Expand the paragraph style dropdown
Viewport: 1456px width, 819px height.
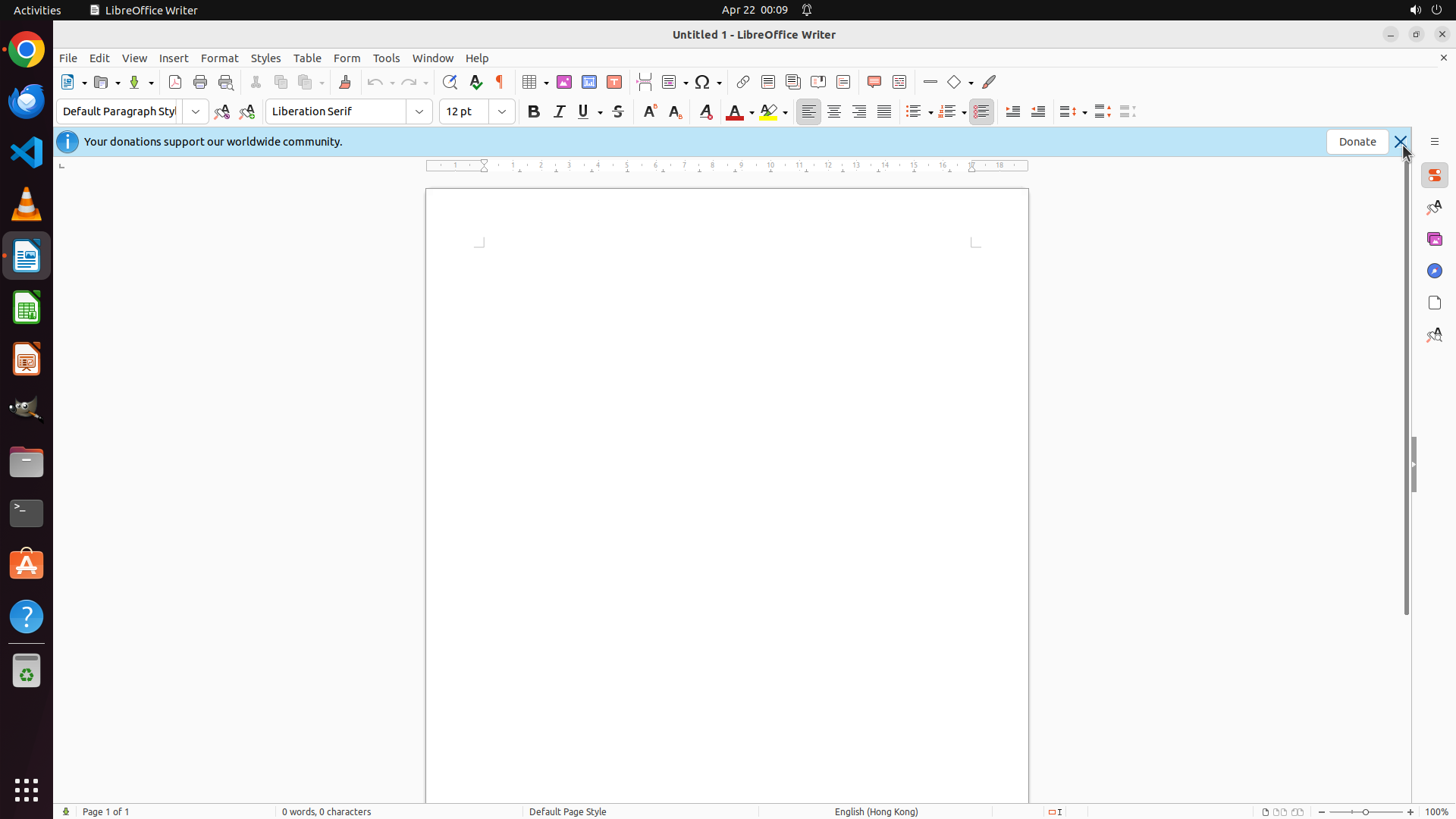196,111
